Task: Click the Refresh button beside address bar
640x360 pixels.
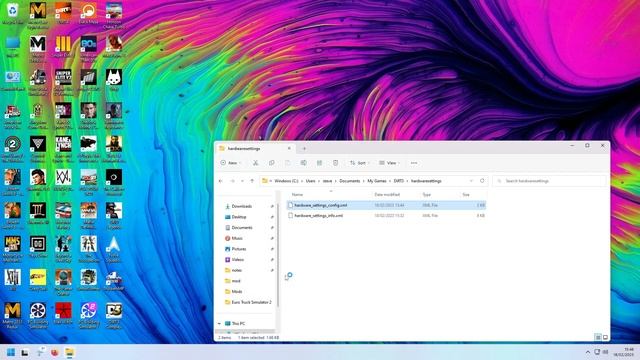Action: tap(482, 181)
